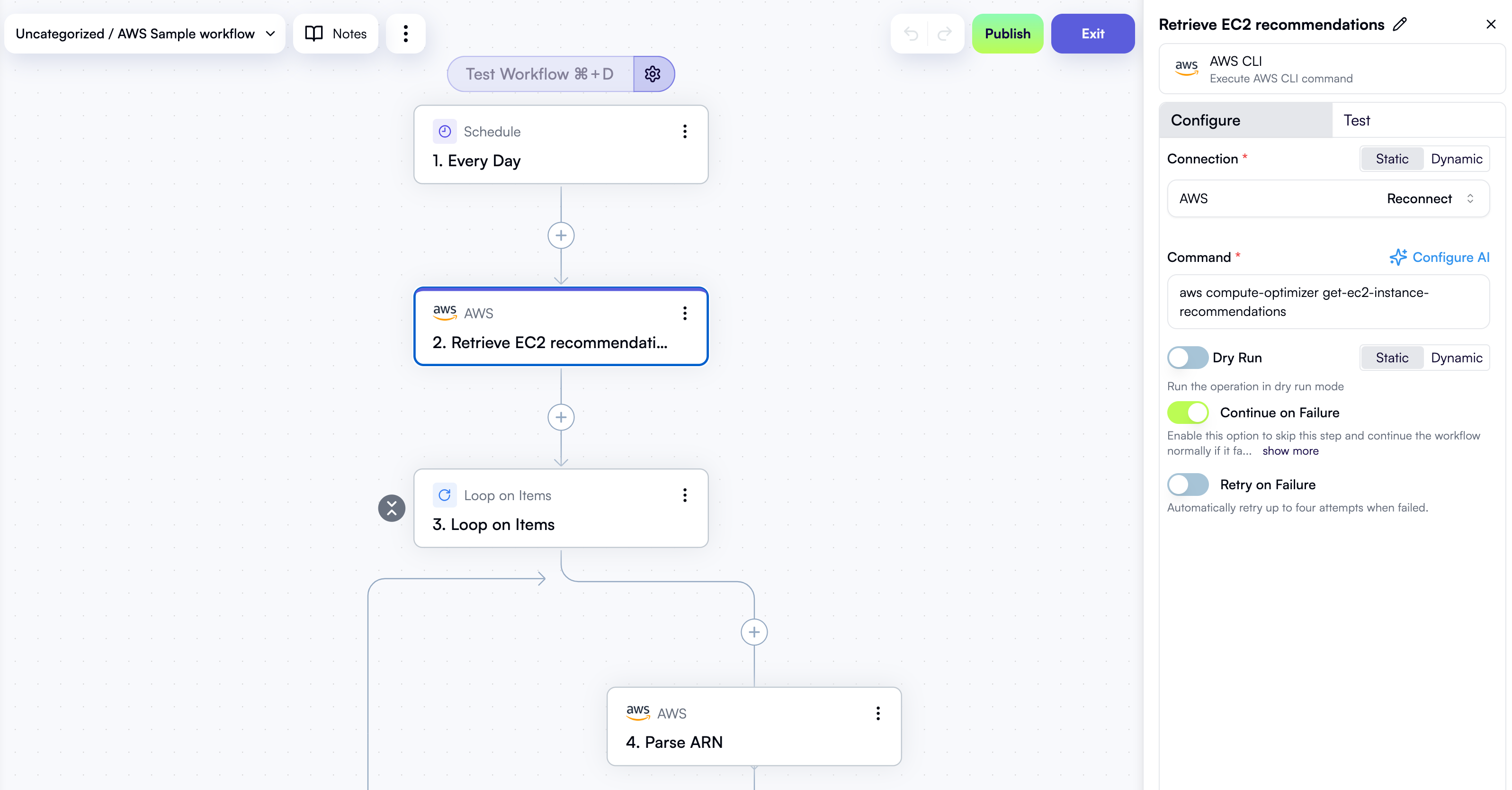Click inside the Command text field
The image size is (1512, 790).
(x=1328, y=302)
